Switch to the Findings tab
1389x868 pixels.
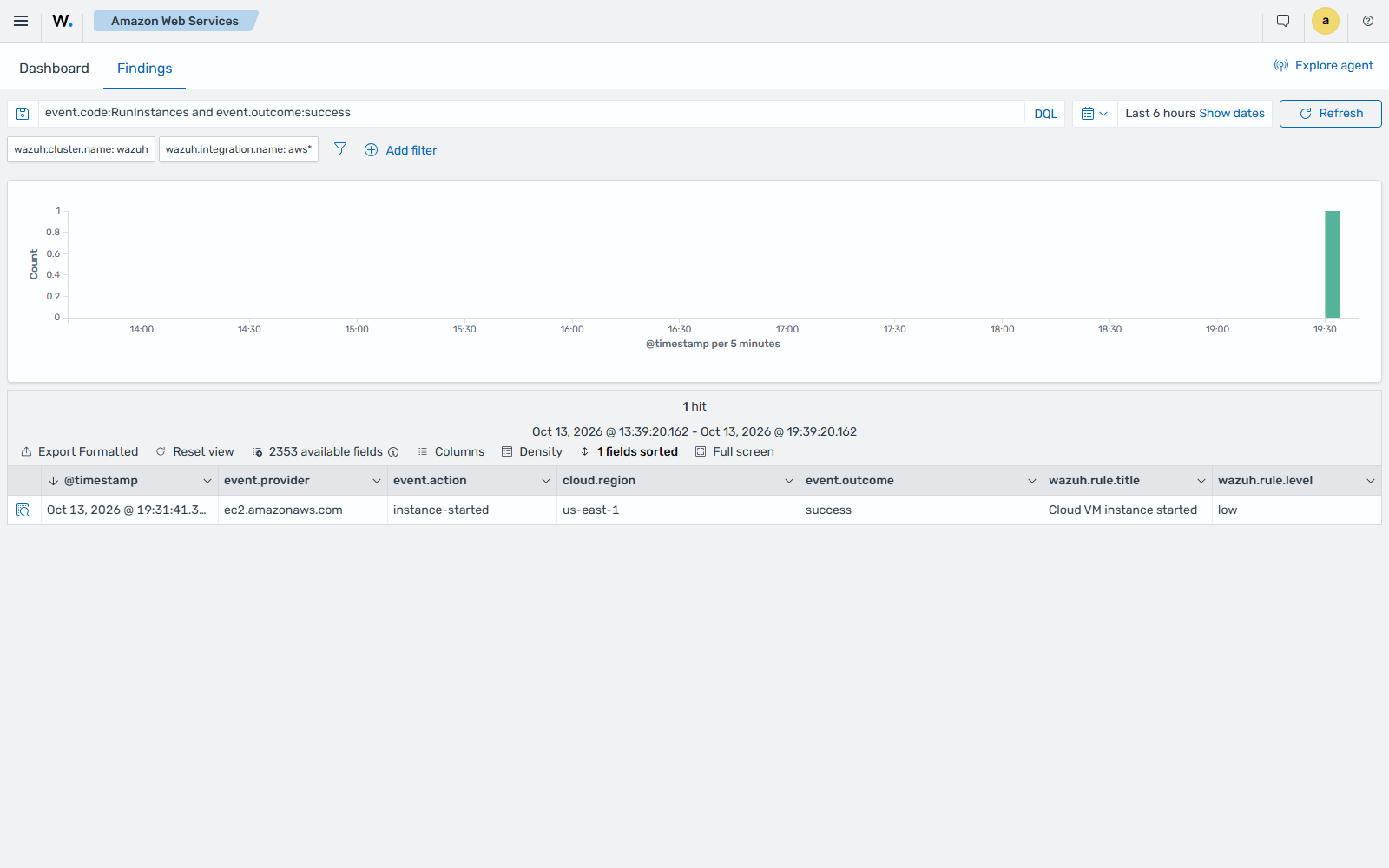click(x=144, y=69)
